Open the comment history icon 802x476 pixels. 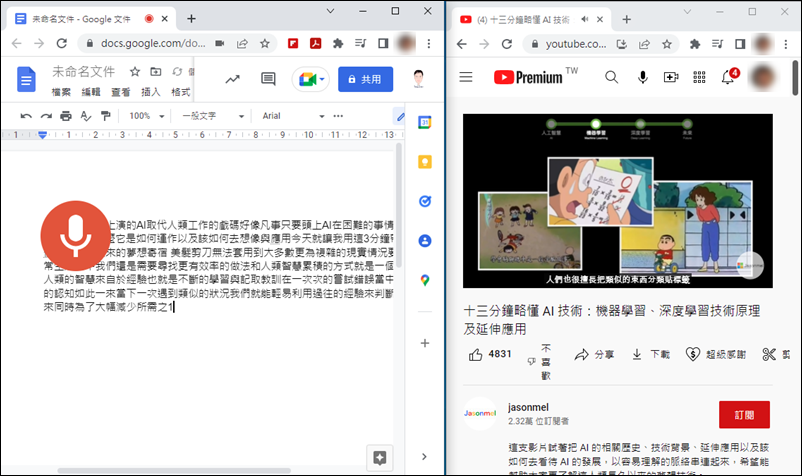pyautogui.click(x=268, y=79)
